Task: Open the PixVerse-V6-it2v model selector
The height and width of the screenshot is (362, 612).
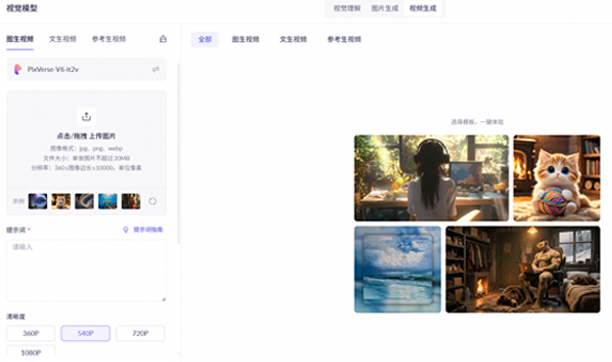Action: [86, 69]
